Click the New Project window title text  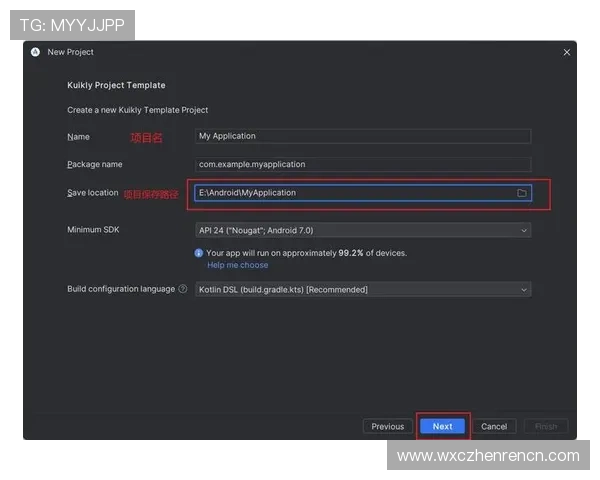click(70, 52)
